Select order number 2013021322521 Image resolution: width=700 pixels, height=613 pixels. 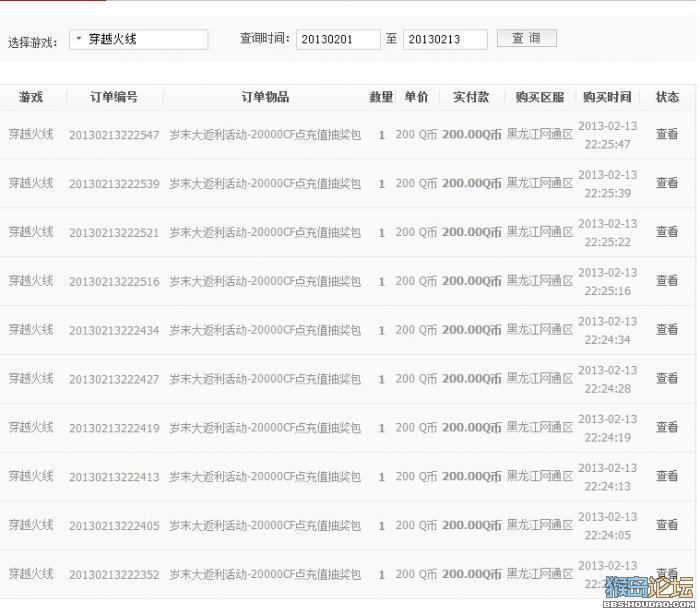click(x=114, y=233)
